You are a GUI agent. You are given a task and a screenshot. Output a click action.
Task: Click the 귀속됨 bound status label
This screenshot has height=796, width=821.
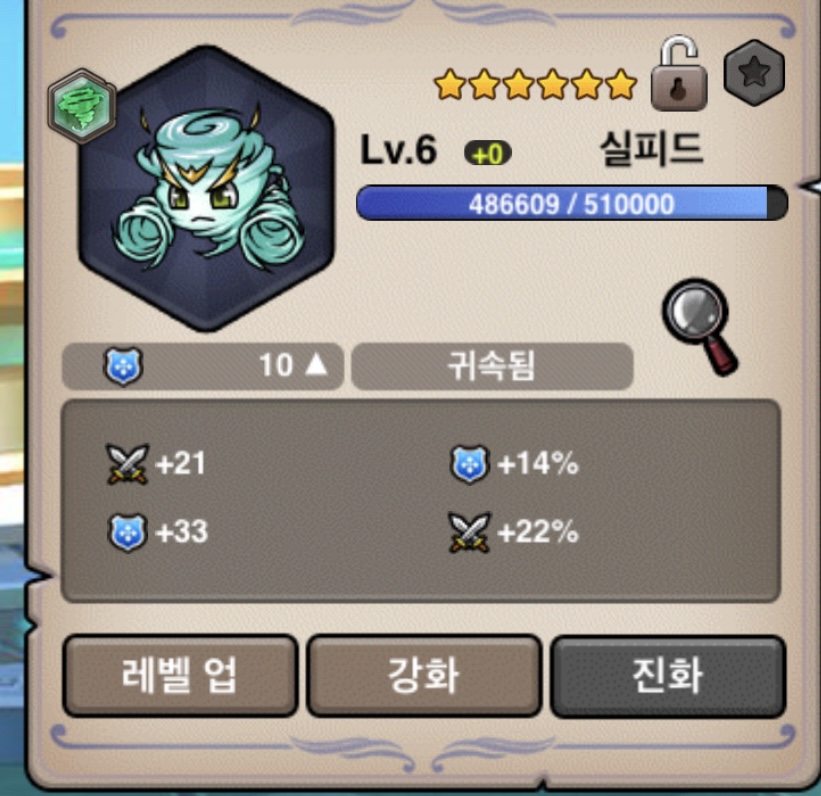pyautogui.click(x=492, y=366)
